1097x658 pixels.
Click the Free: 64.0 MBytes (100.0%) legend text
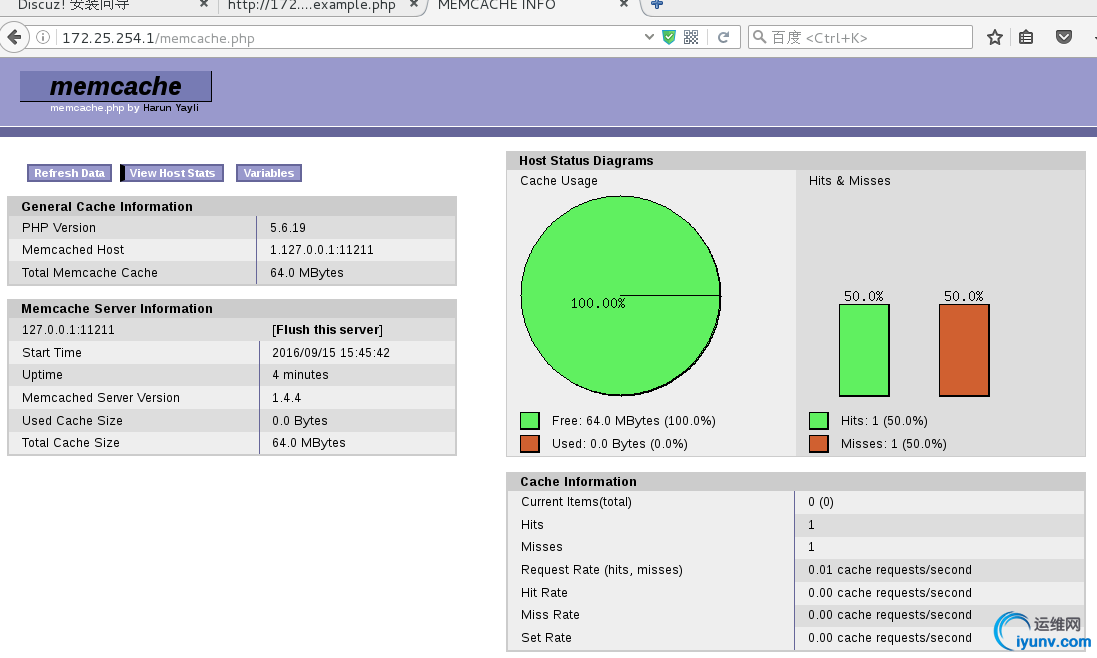tap(633, 420)
